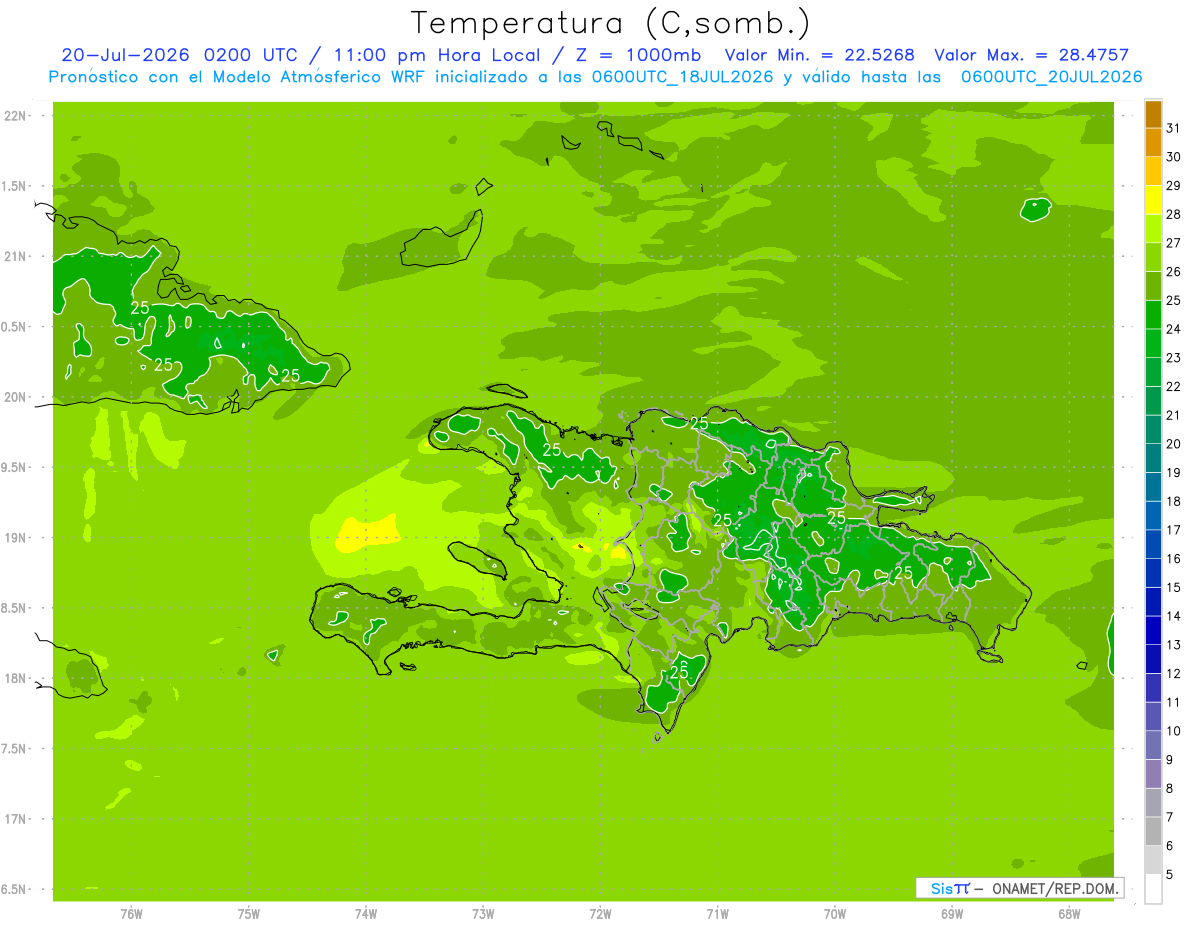Screen dimensions: 1200x927
Task: Click the colorbar label '28'
Action: (x=1174, y=214)
